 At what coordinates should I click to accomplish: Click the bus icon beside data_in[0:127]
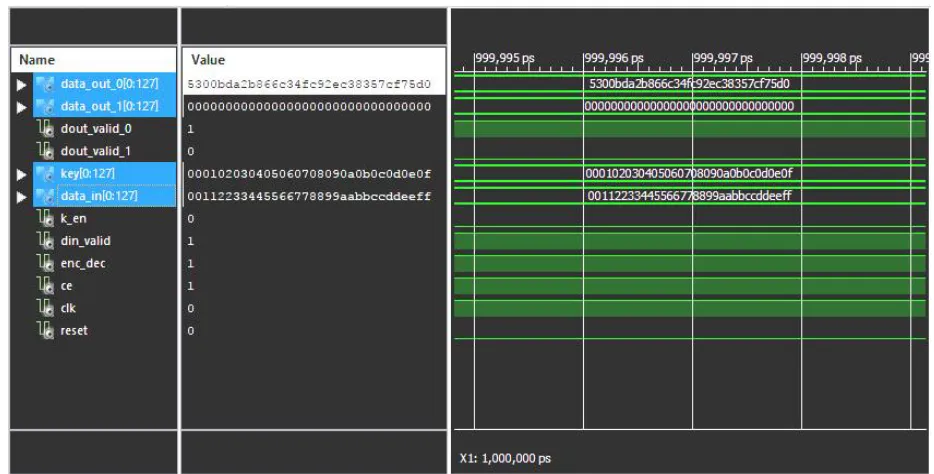click(45, 197)
